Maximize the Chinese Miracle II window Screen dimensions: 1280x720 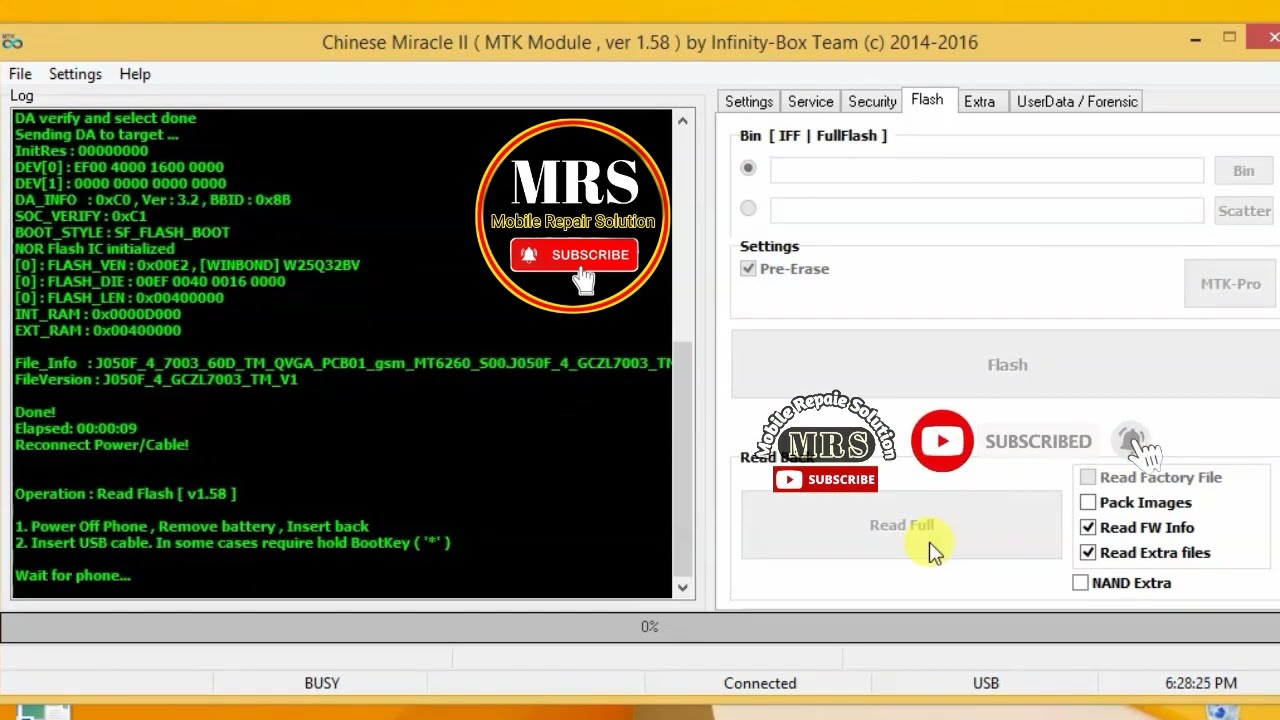coord(1229,38)
